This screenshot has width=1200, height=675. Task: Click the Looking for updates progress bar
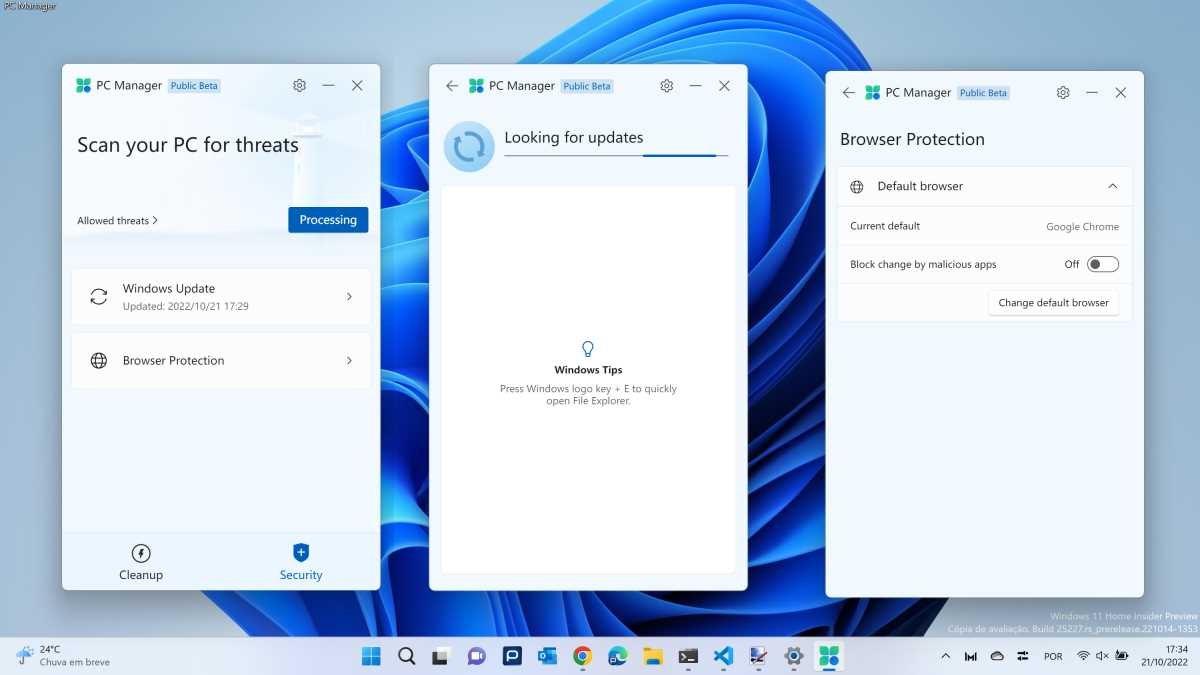[616, 156]
